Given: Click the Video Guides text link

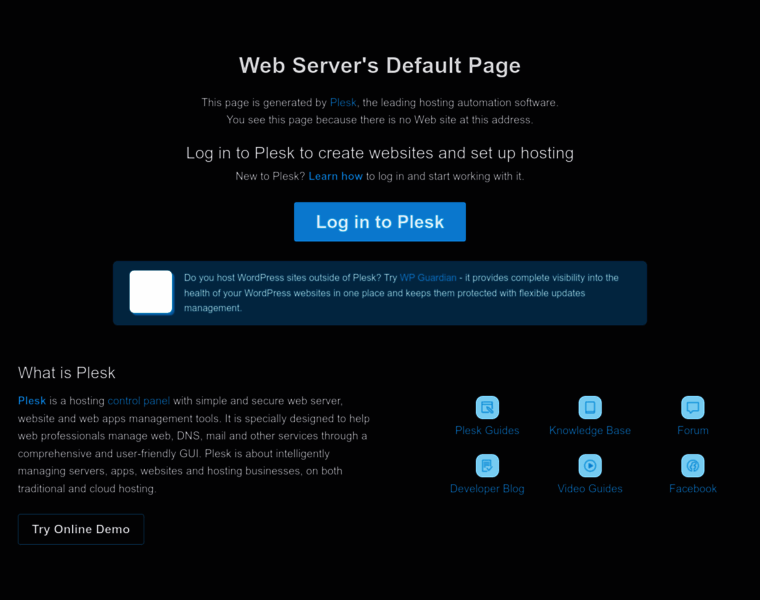Looking at the screenshot, I should pyautogui.click(x=590, y=489).
